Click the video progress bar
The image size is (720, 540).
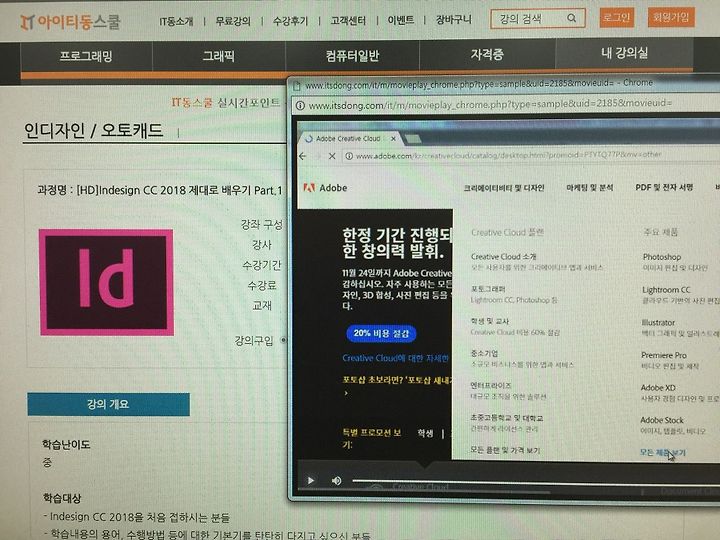535,482
